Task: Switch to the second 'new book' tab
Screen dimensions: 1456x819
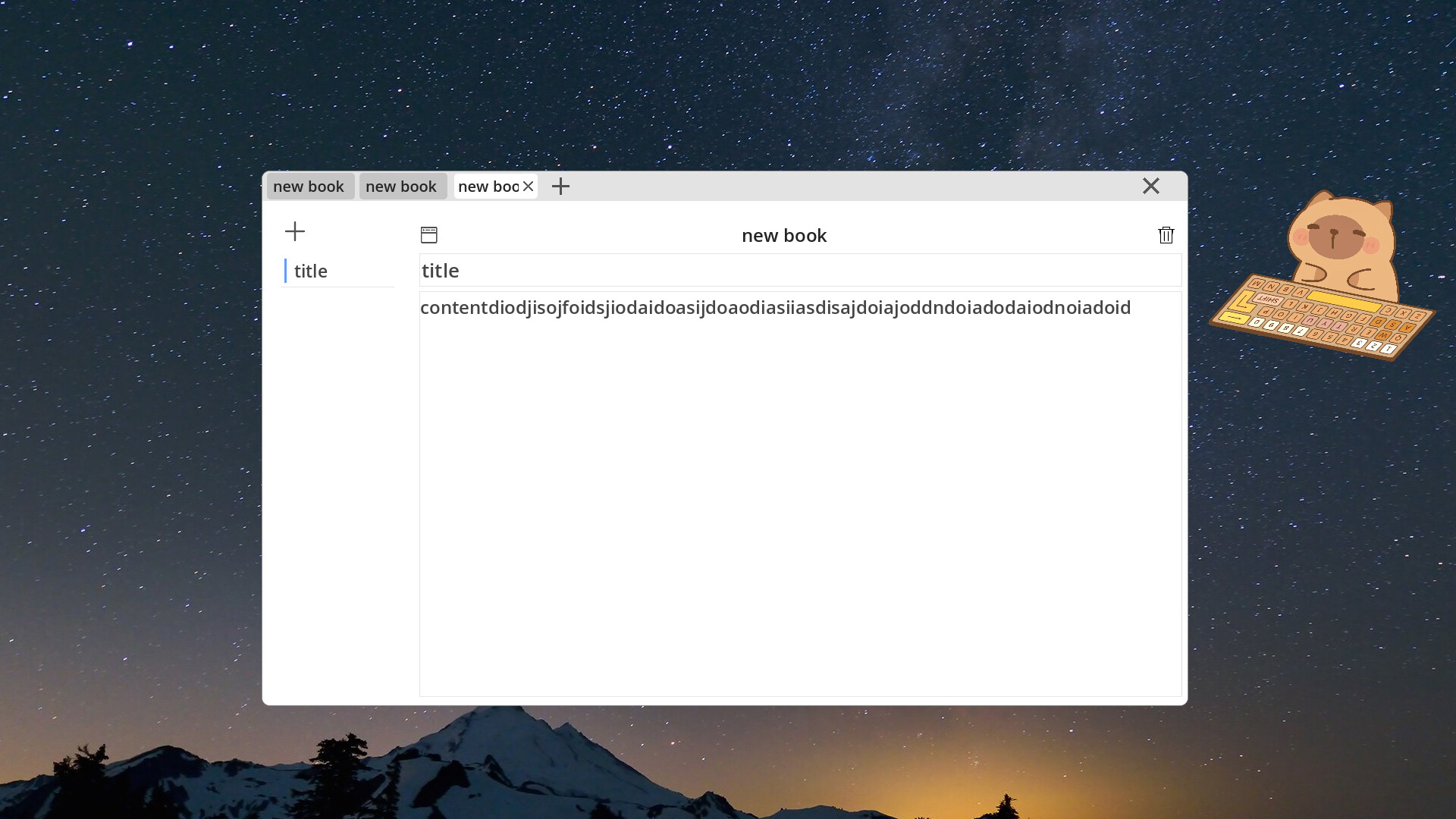Action: [401, 187]
